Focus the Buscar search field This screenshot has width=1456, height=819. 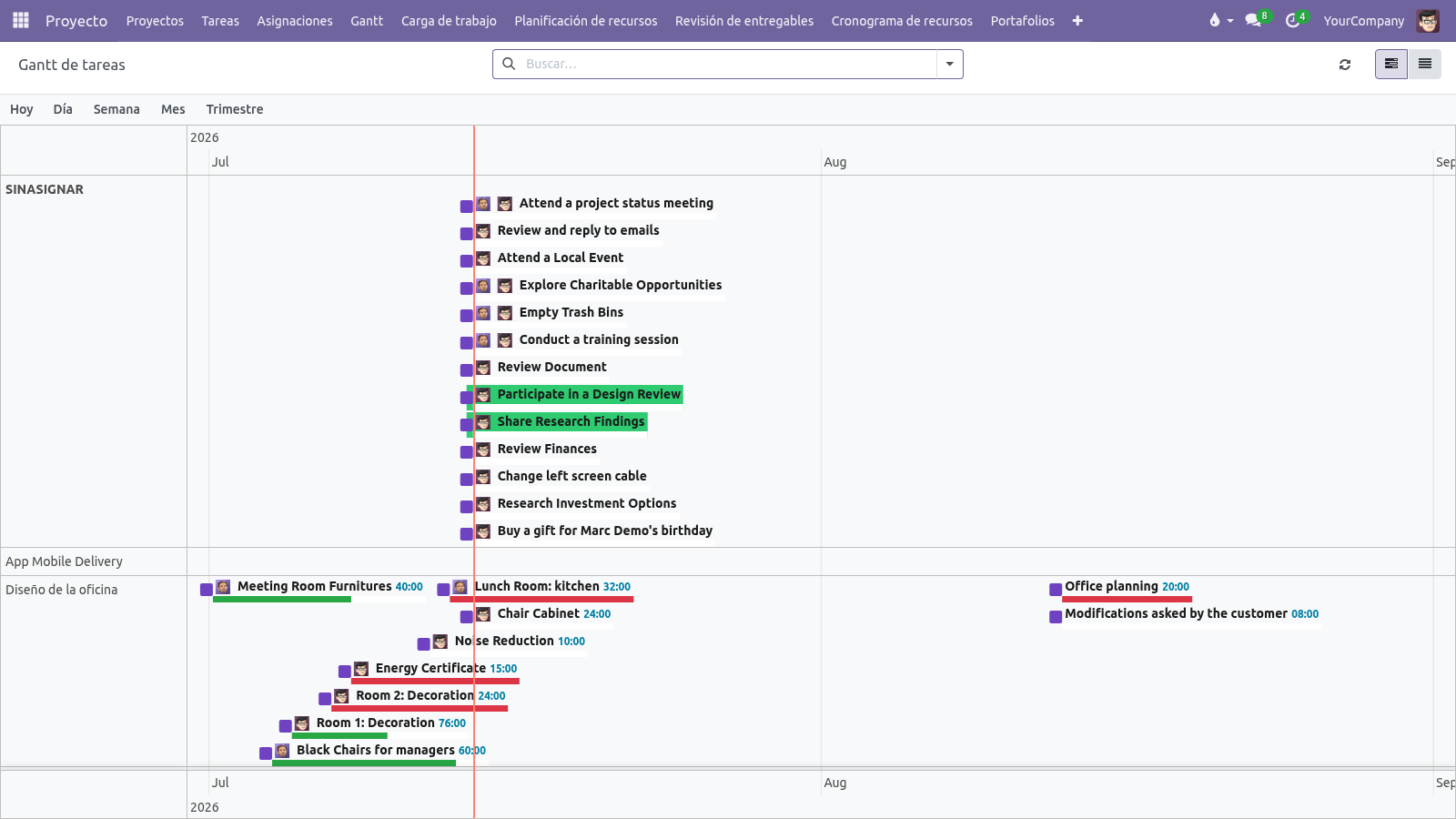point(728,64)
